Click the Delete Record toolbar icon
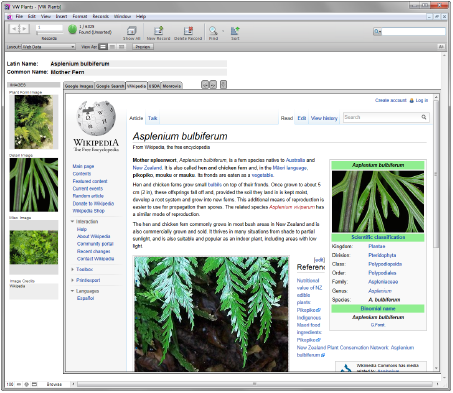The height and width of the screenshot is (393, 453). 188,31
